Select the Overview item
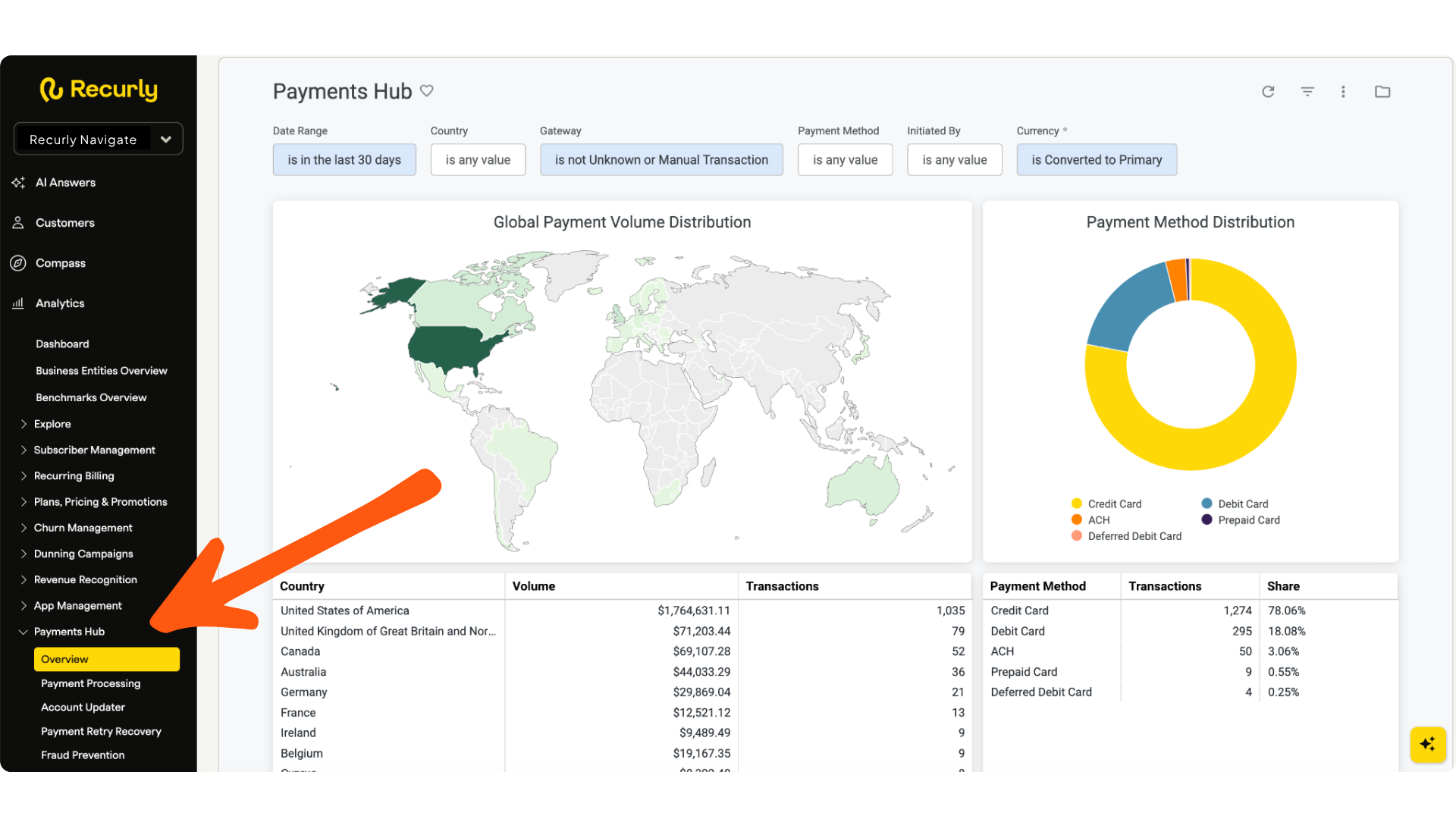The image size is (1456, 819). tap(107, 659)
